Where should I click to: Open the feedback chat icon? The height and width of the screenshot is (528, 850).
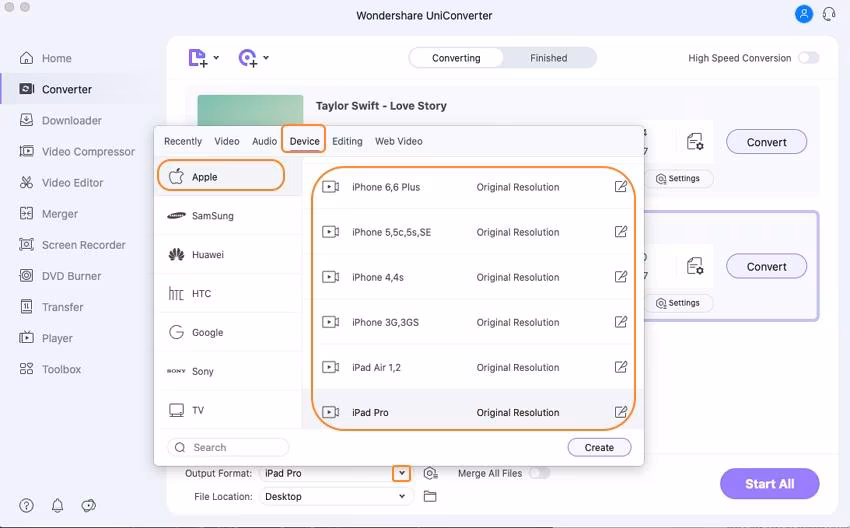point(88,505)
